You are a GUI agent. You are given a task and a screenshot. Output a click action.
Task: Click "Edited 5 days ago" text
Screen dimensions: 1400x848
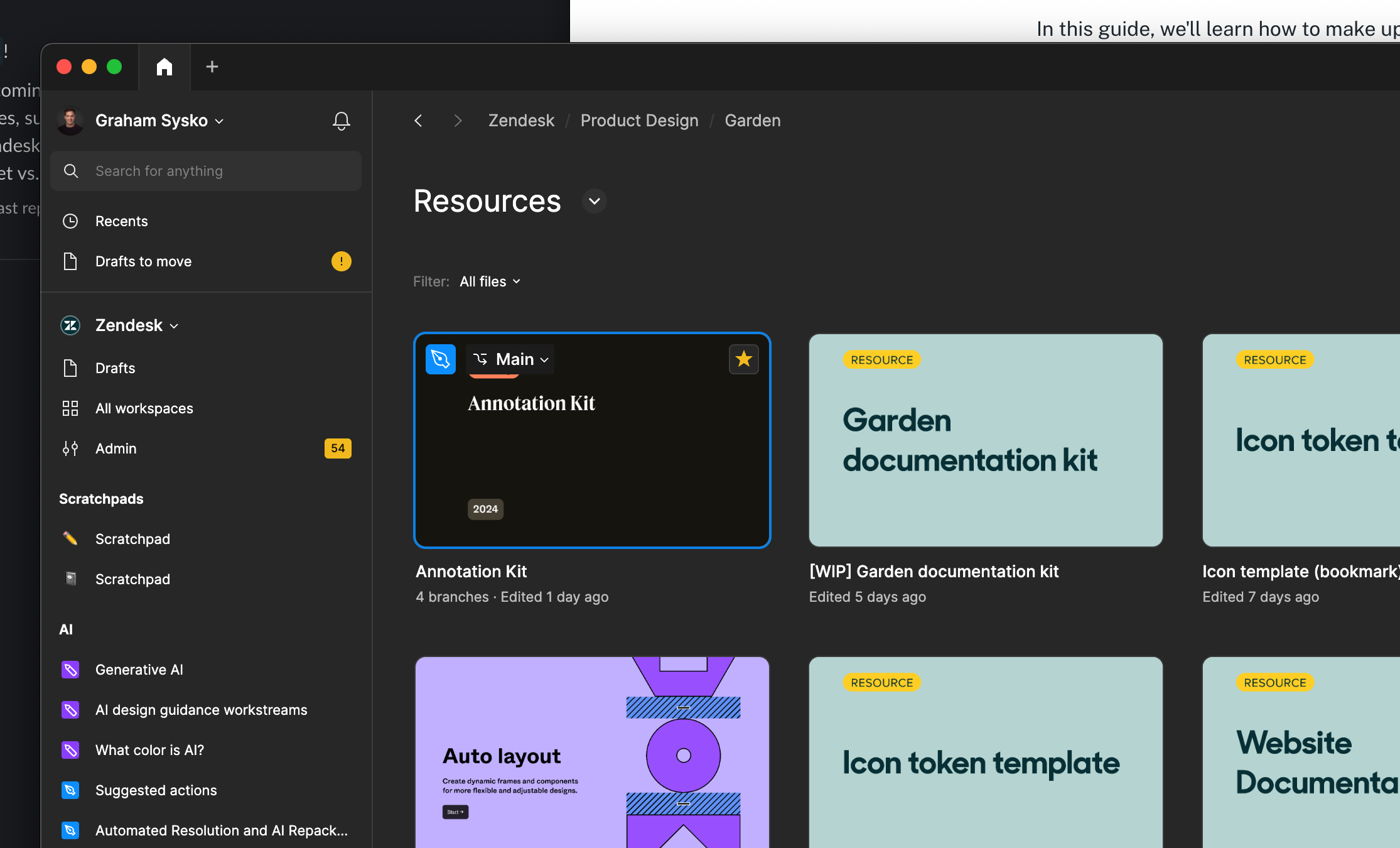pos(867,597)
